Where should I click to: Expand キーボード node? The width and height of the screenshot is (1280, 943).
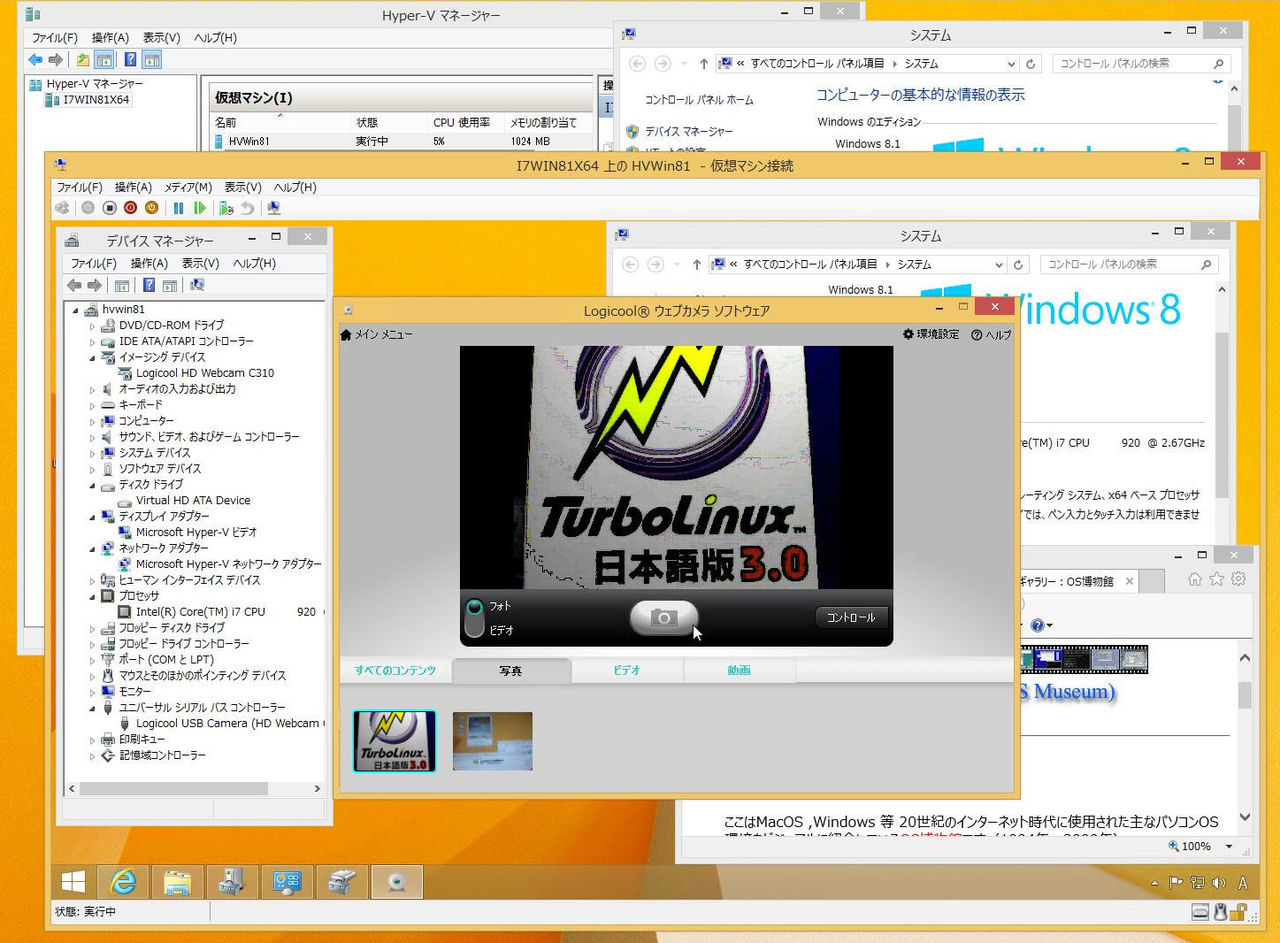click(93, 405)
